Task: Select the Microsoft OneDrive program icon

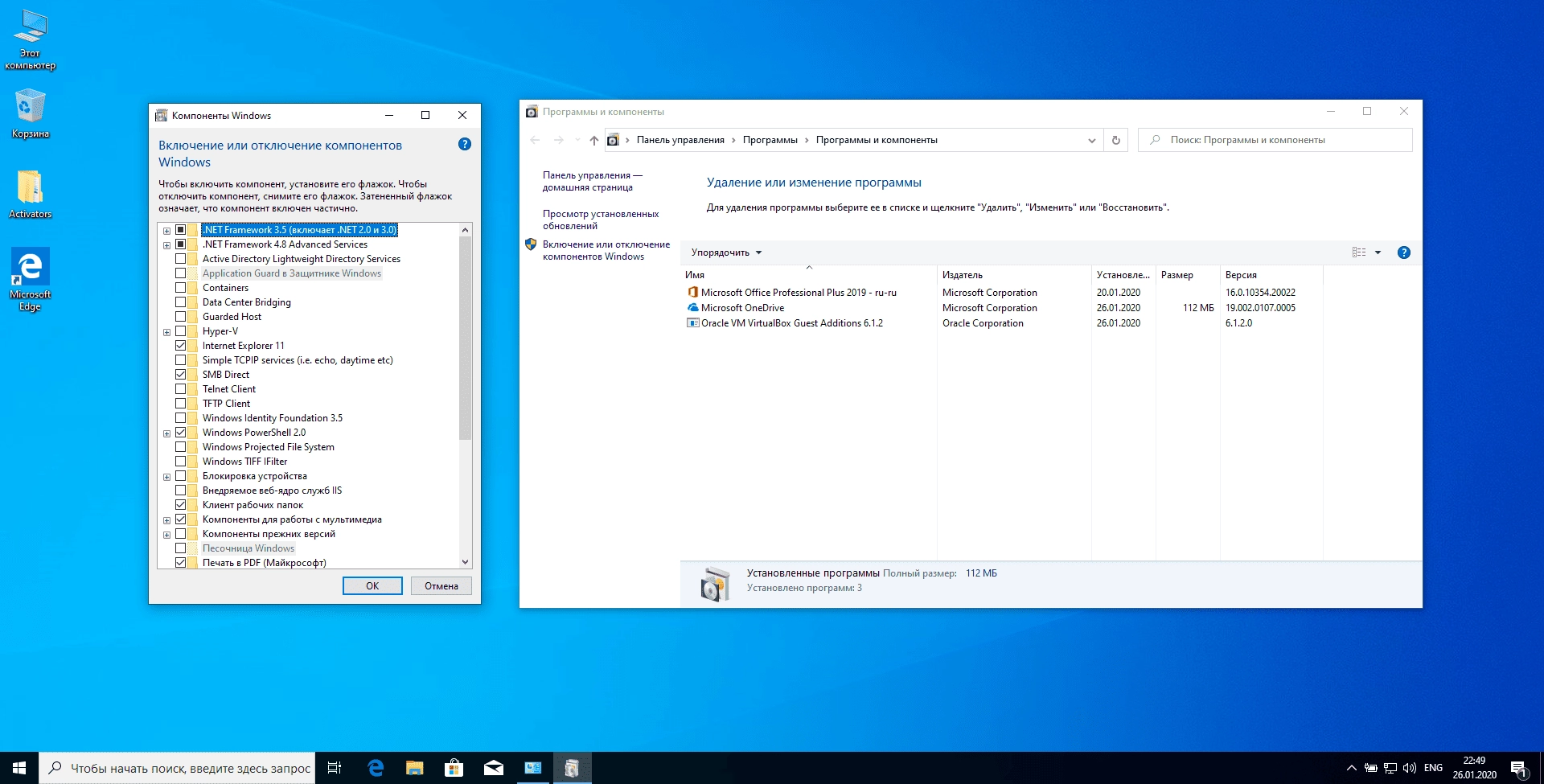Action: [x=692, y=308]
